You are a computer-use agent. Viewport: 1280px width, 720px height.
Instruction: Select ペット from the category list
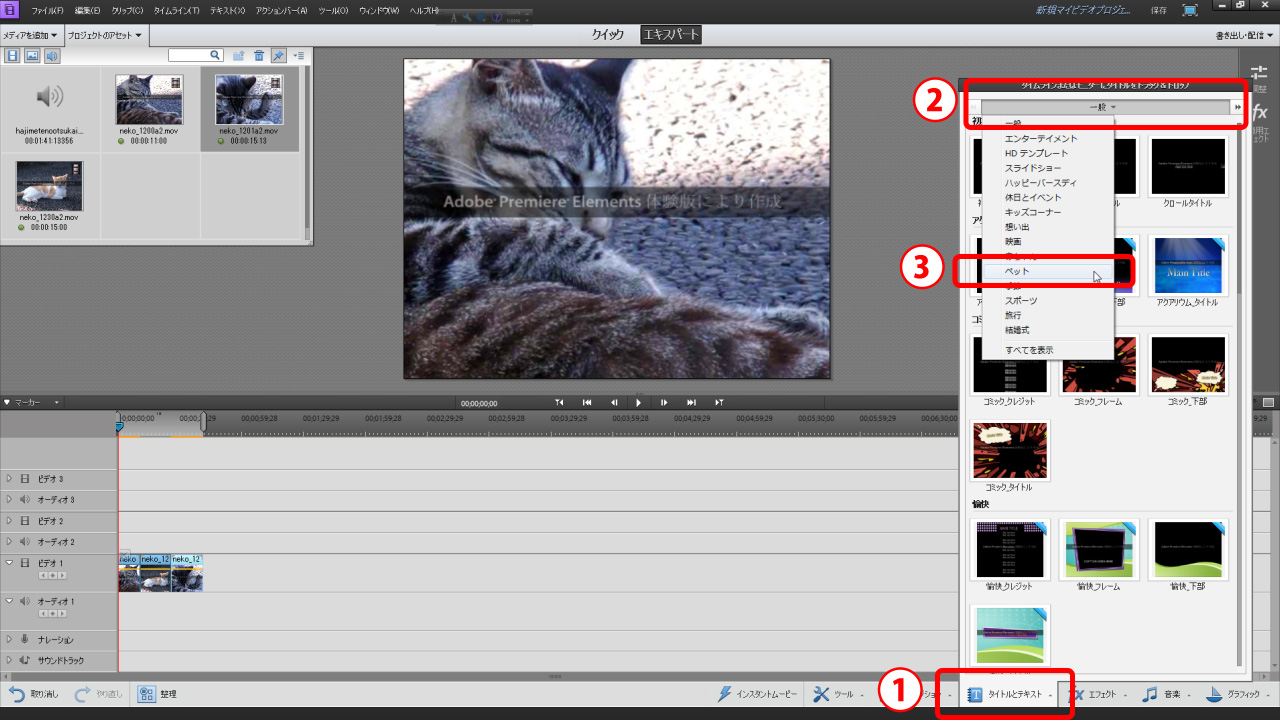coord(1017,271)
